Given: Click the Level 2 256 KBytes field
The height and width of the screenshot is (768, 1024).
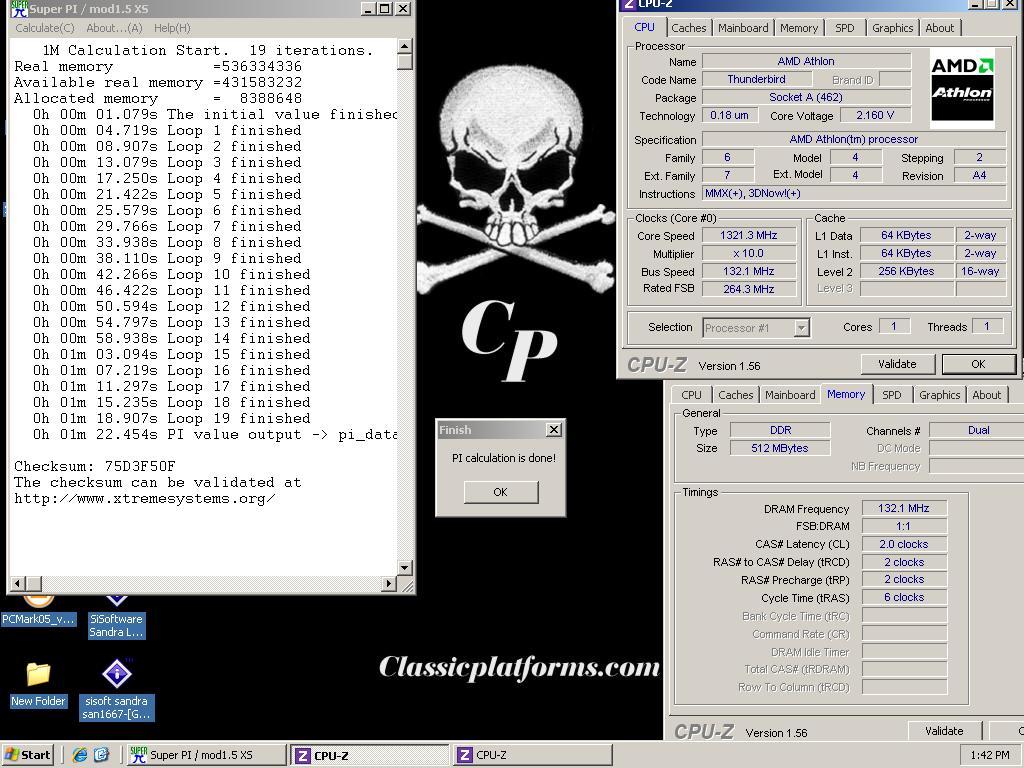Looking at the screenshot, I should 906,271.
